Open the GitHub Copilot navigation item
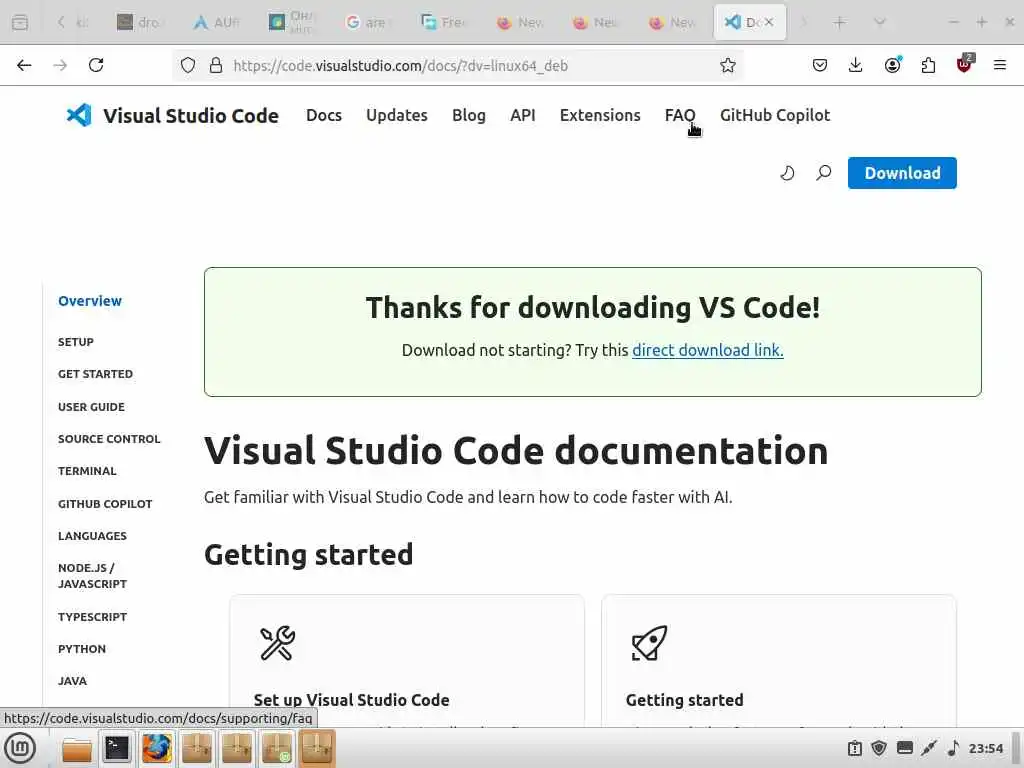1024x768 pixels. [775, 116]
